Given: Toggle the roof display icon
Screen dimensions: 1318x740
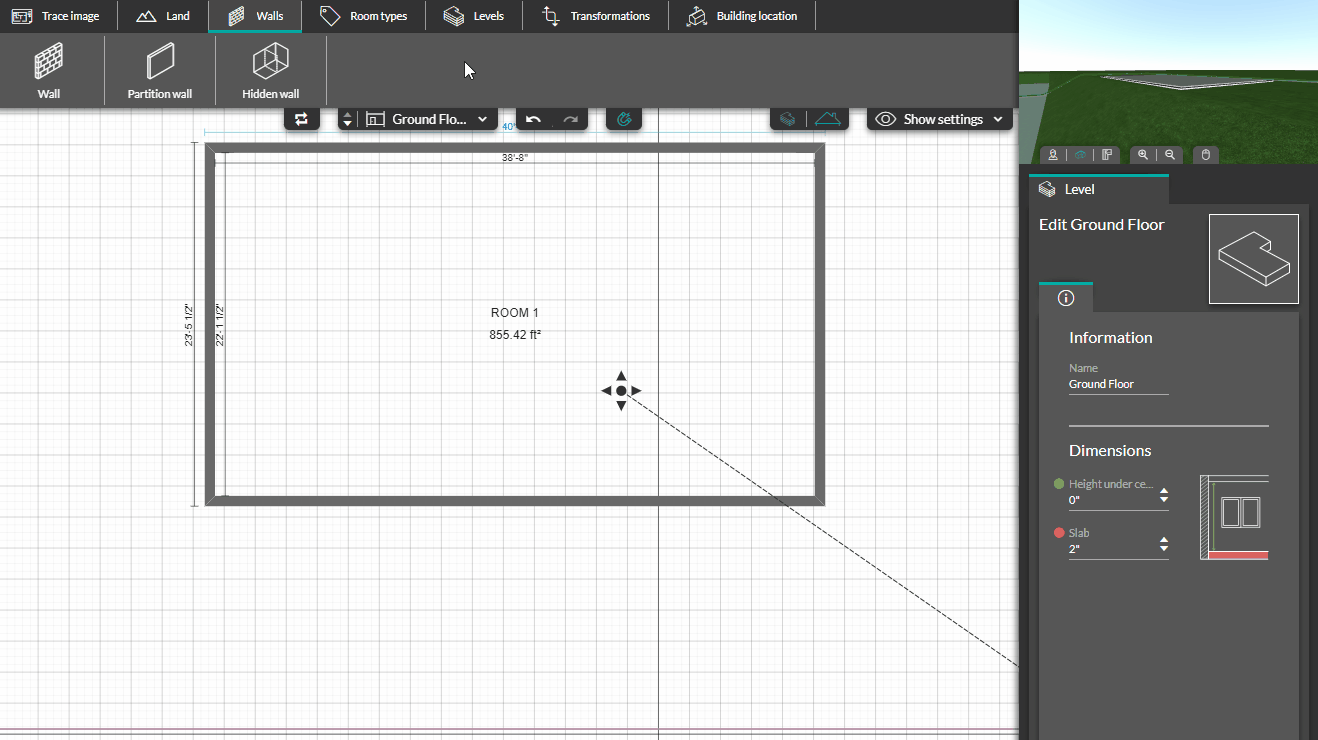Looking at the screenshot, I should coord(827,119).
